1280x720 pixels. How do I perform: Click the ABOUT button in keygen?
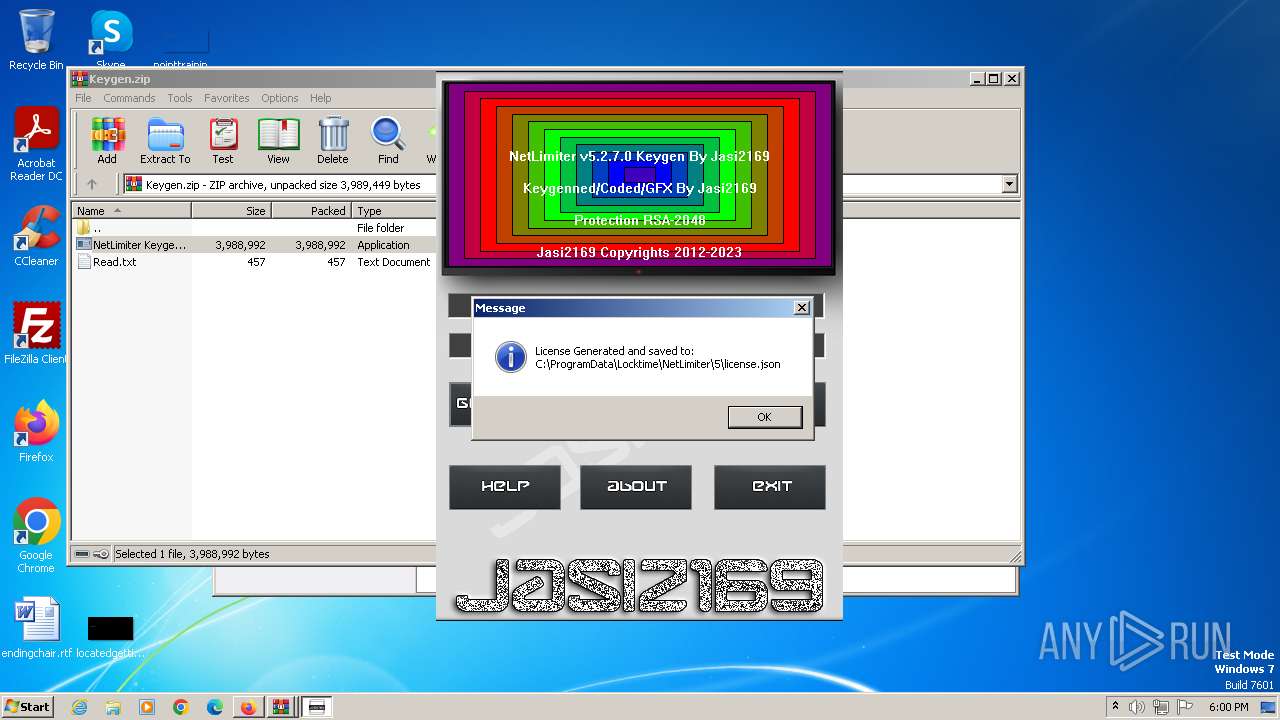click(x=636, y=487)
